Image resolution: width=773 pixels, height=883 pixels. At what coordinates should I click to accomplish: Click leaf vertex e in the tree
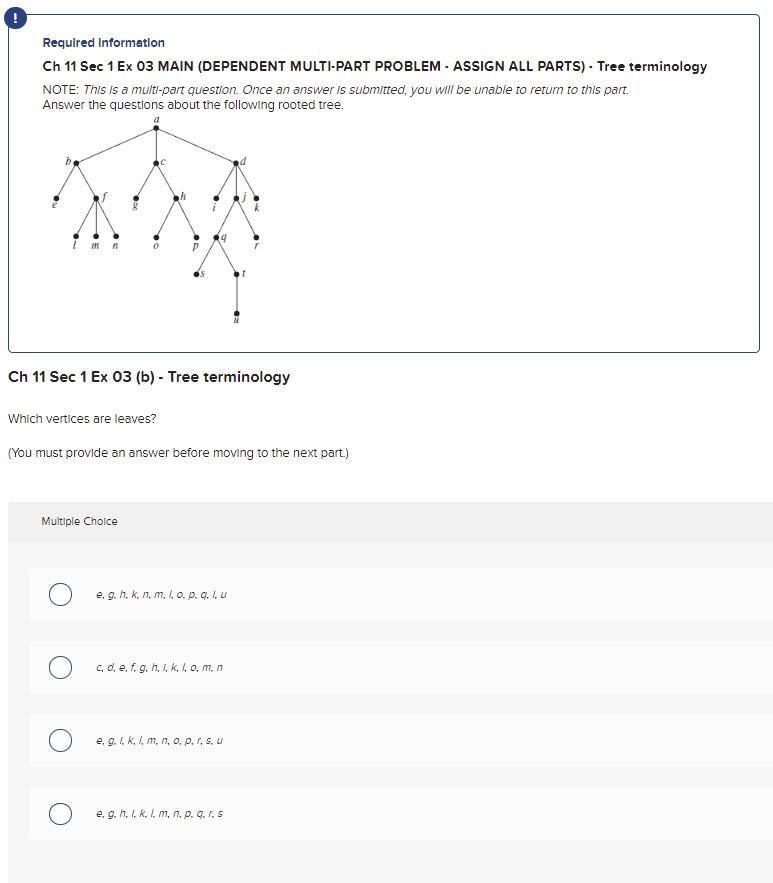coord(56,198)
